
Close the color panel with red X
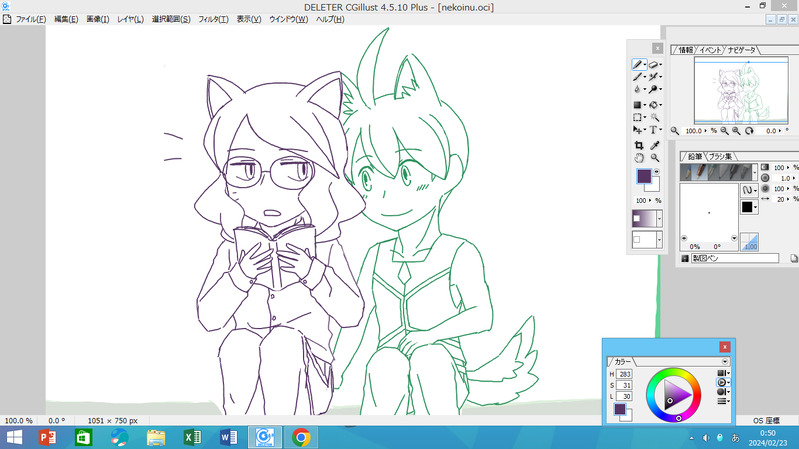725,347
